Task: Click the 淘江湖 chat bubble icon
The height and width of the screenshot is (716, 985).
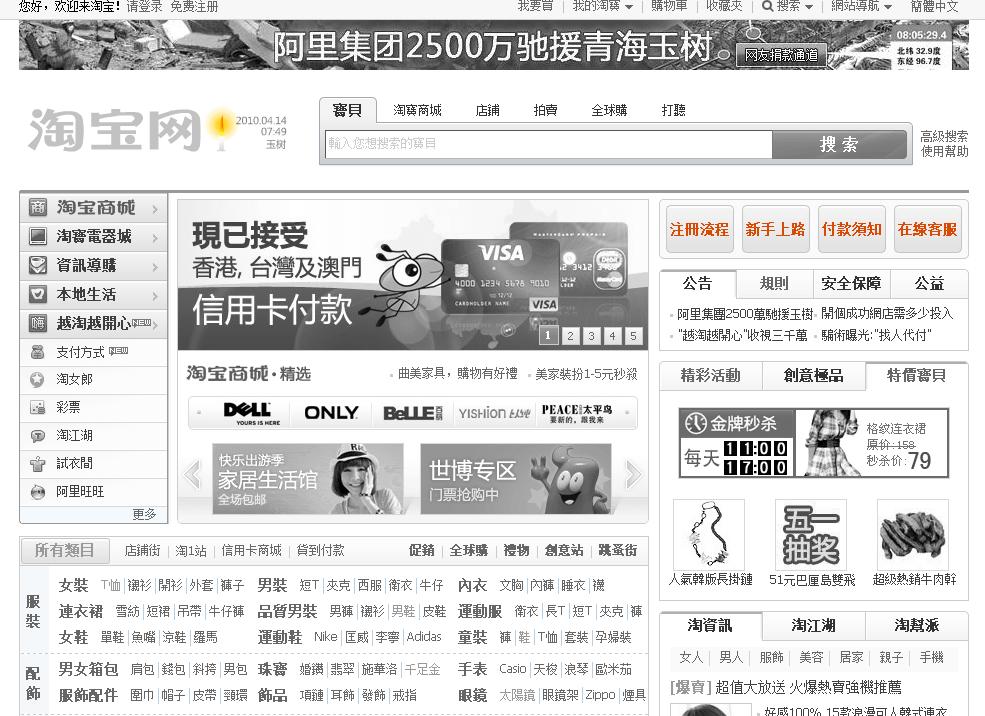Action: (x=38, y=435)
